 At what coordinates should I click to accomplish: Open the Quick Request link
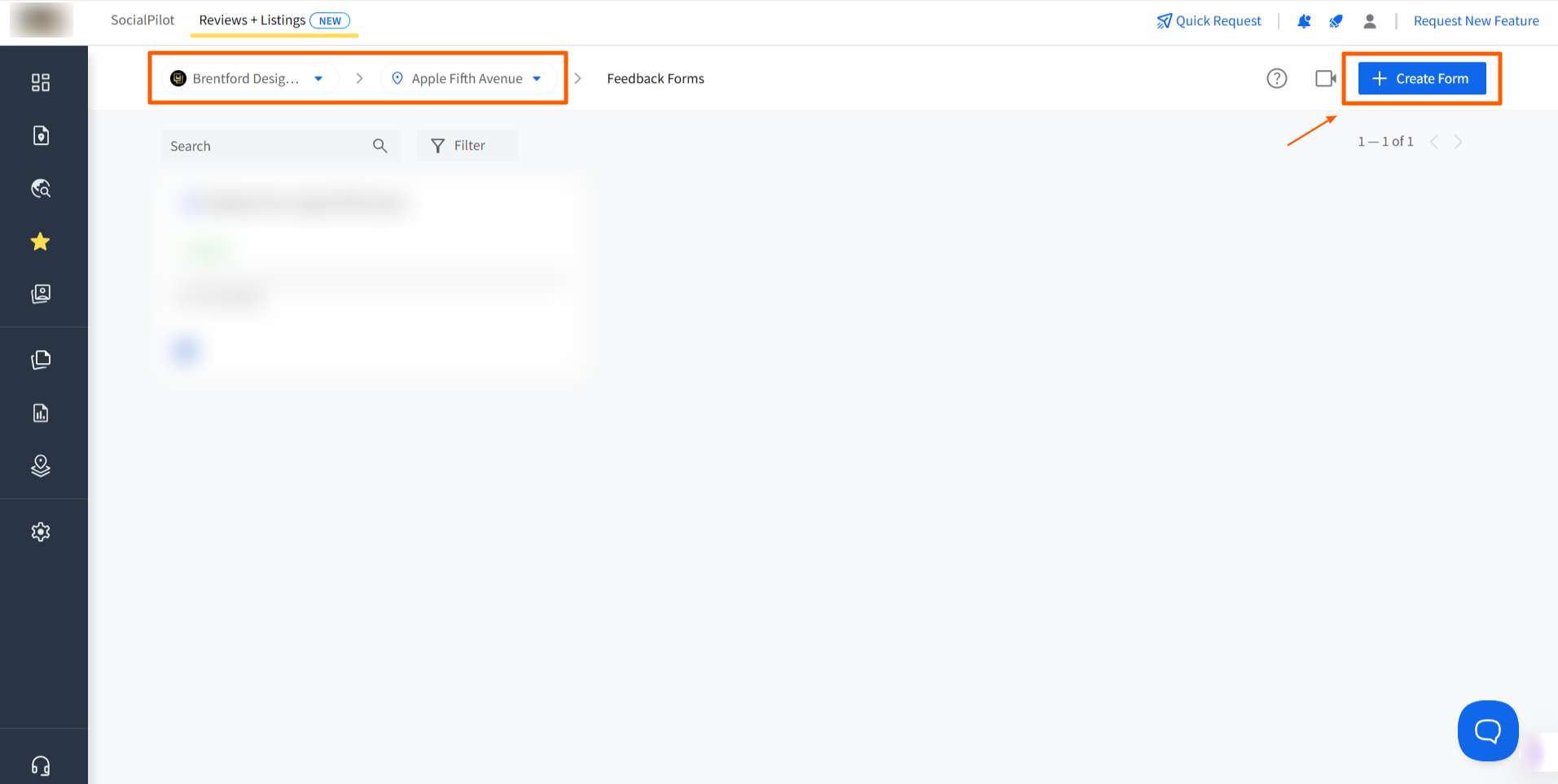click(1209, 21)
